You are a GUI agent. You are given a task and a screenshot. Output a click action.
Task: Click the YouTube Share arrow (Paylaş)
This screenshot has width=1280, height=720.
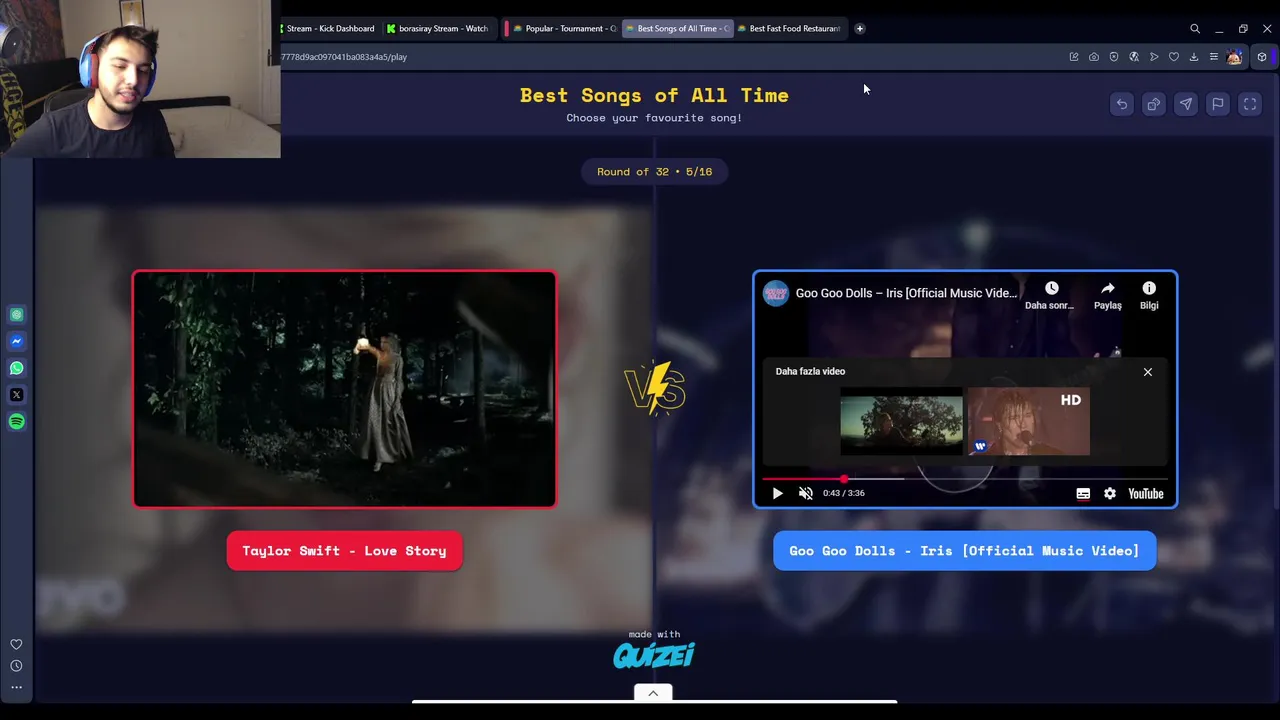(x=1107, y=295)
